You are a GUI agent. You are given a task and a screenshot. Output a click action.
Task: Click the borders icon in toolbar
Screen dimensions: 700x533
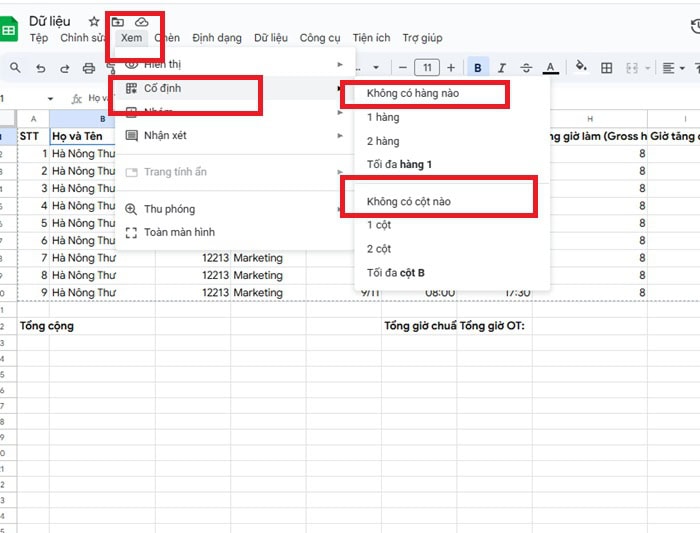[606, 68]
